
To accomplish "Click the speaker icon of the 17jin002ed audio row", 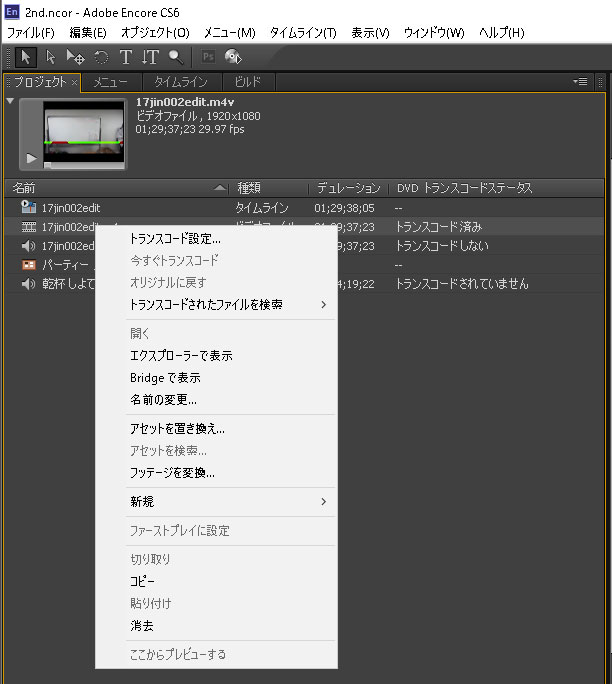I will 28,246.
